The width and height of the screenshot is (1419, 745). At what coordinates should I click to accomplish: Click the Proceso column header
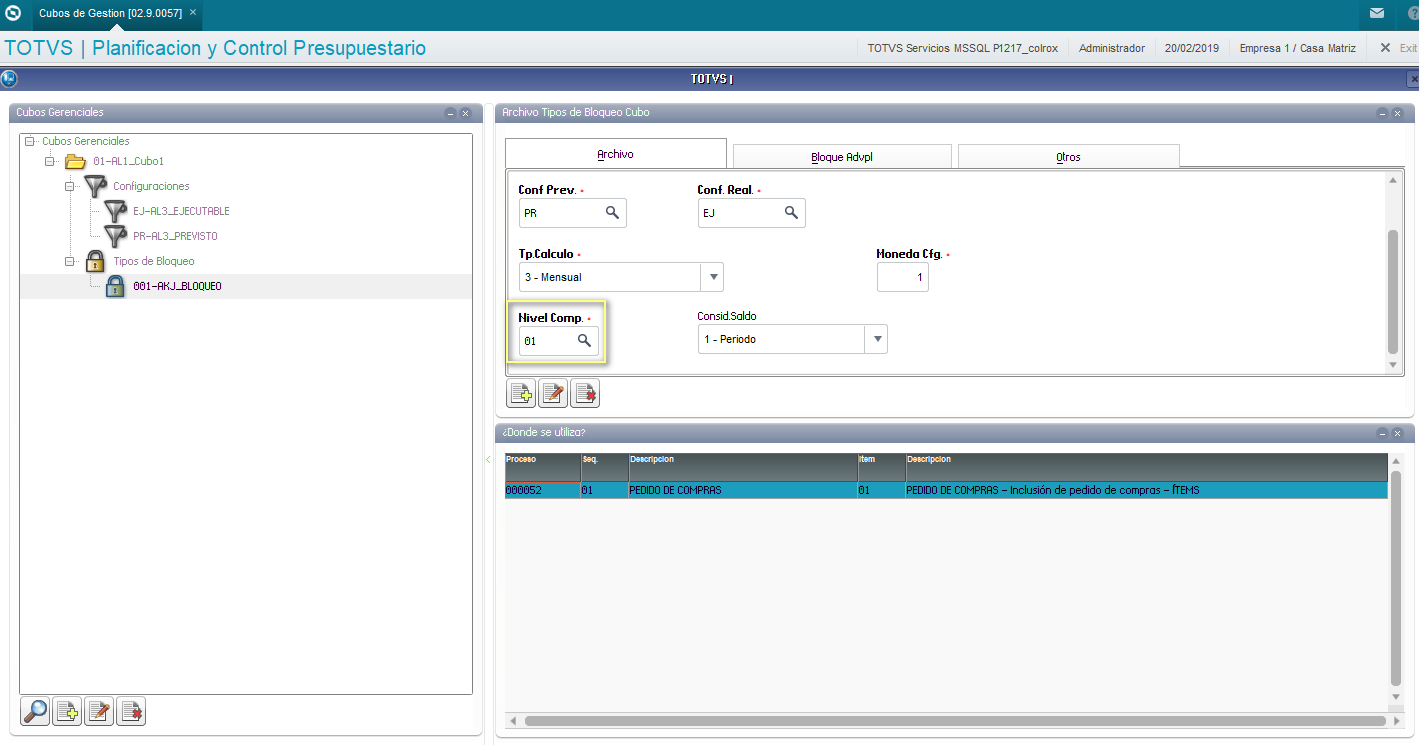(543, 467)
